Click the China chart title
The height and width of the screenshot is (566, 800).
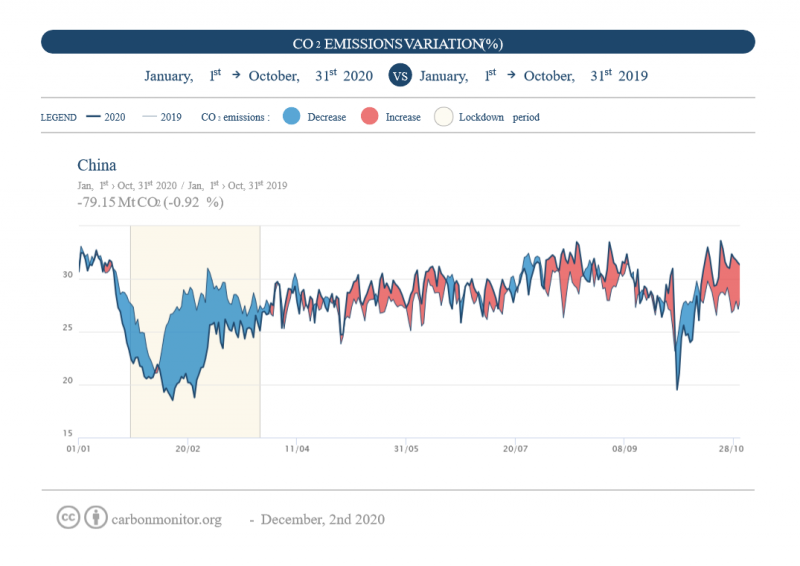click(97, 165)
